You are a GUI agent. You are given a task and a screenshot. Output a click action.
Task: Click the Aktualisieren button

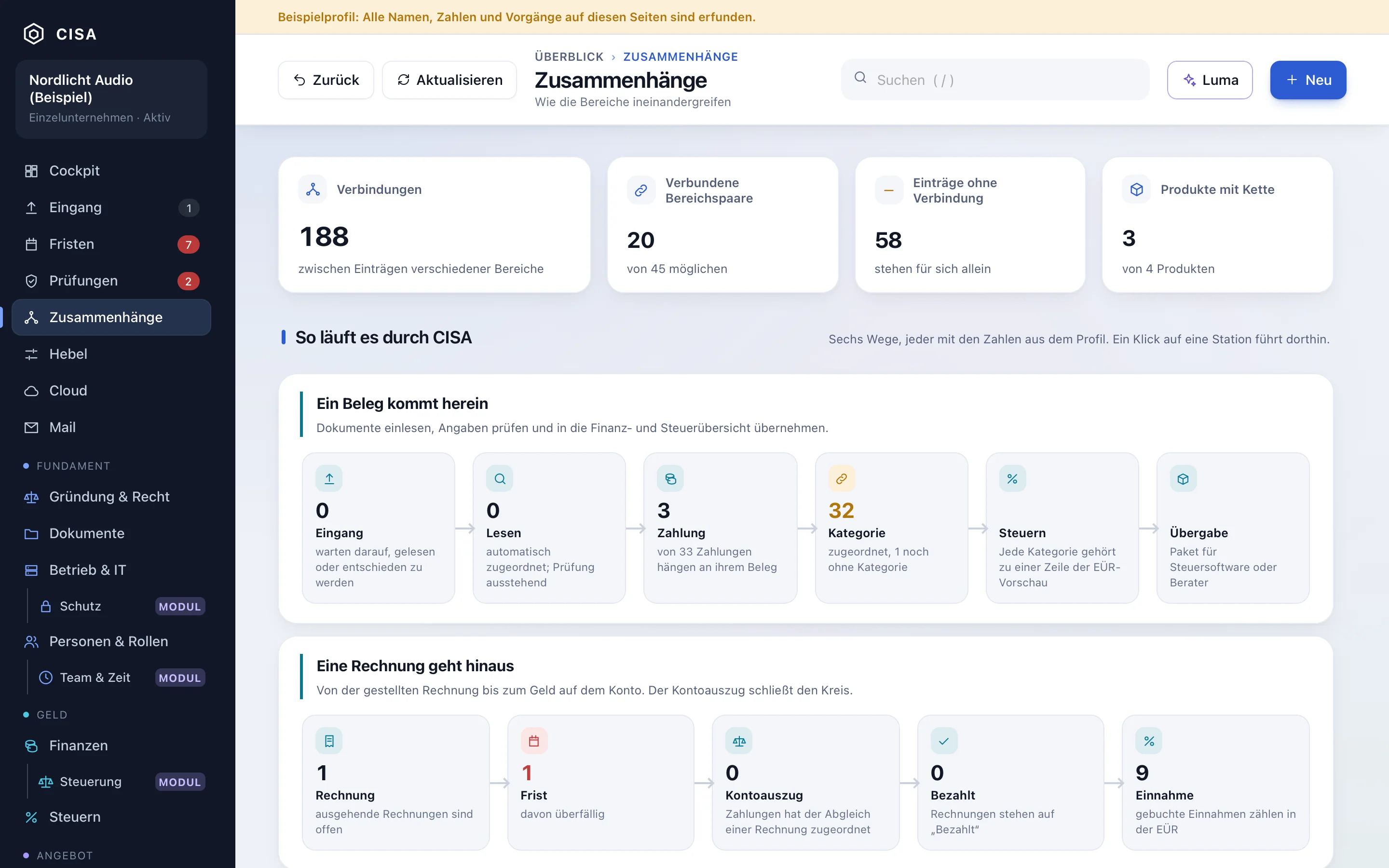click(x=449, y=80)
